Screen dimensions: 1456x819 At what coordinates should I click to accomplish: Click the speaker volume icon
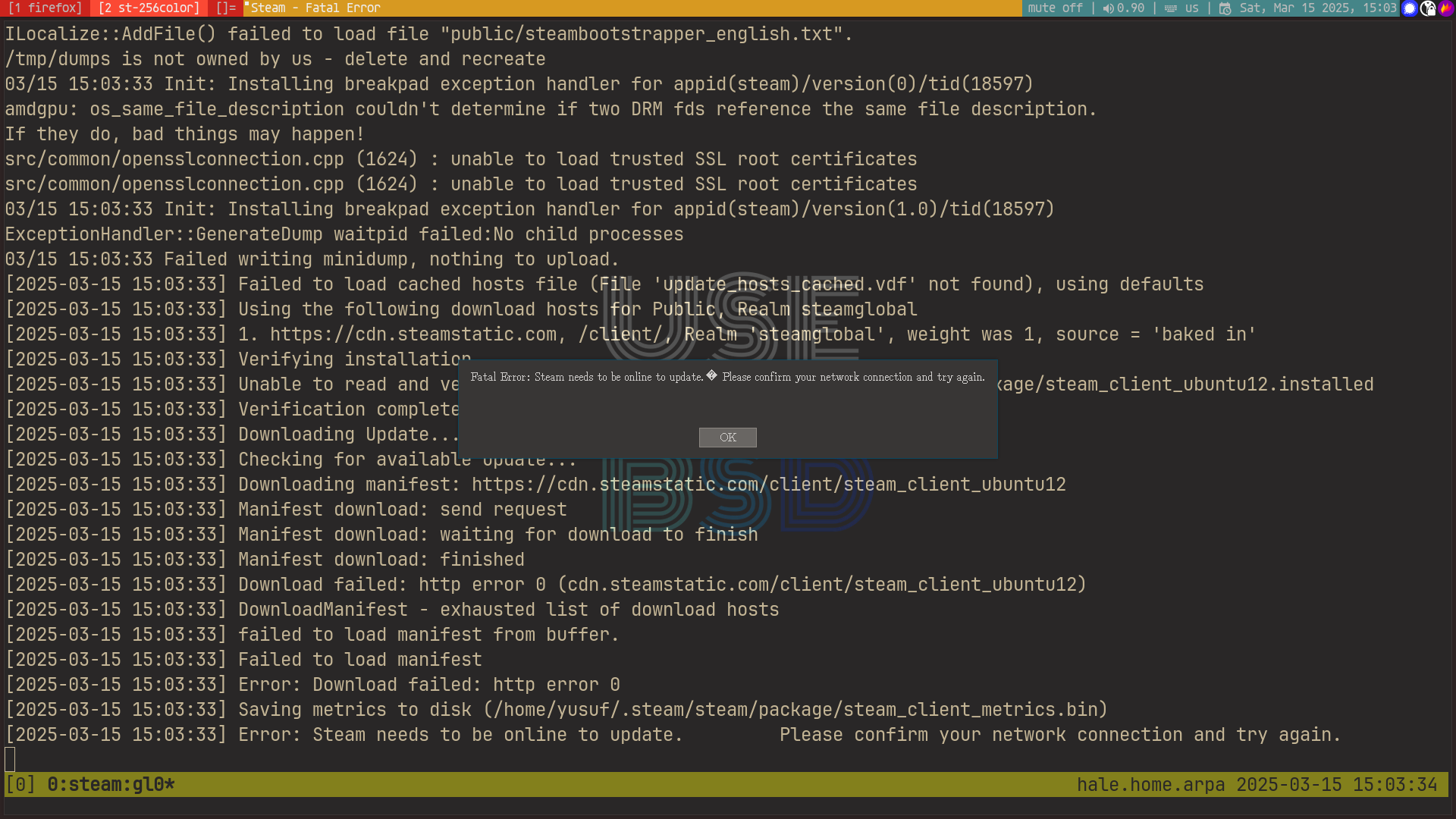pos(1108,8)
